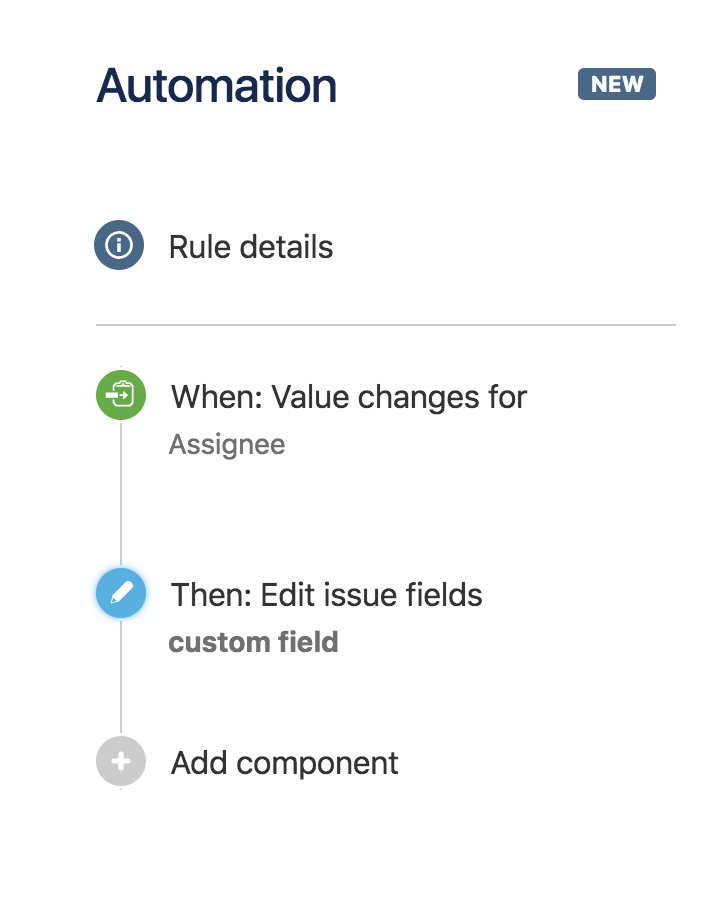Click the gray plus icon to add a component
Viewport: 710px width, 898px height.
120,763
